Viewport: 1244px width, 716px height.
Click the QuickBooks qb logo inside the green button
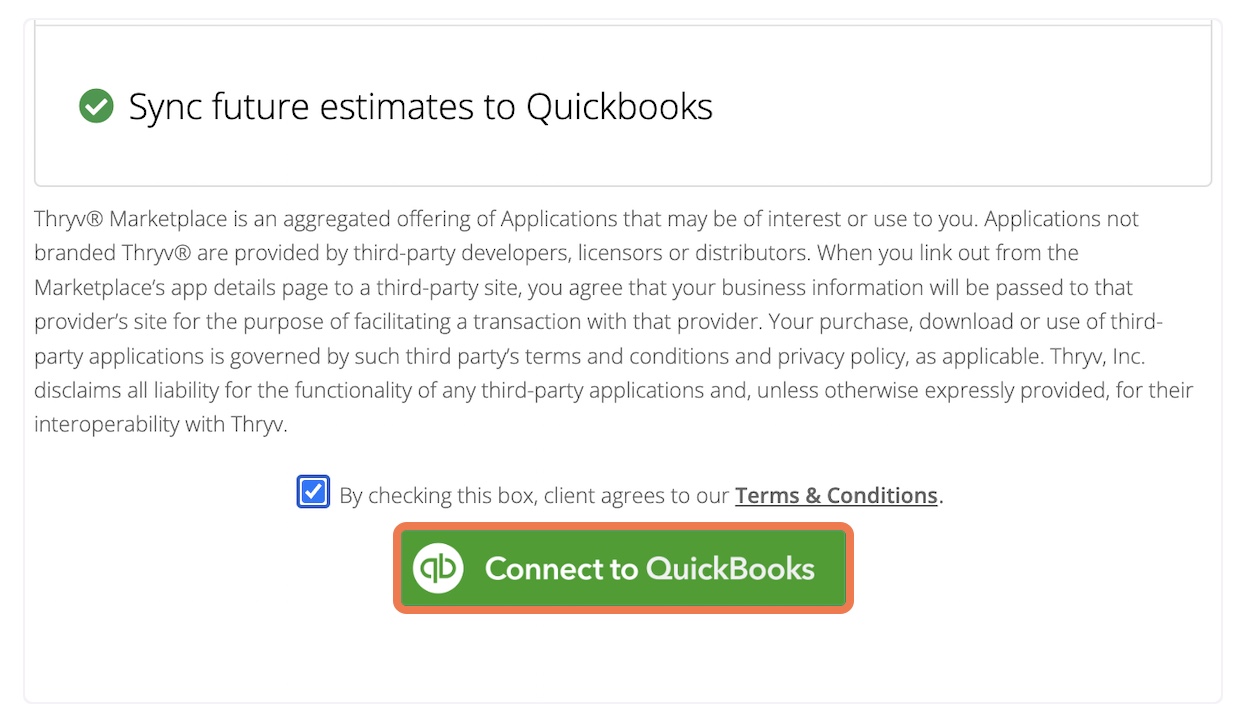tap(438, 568)
